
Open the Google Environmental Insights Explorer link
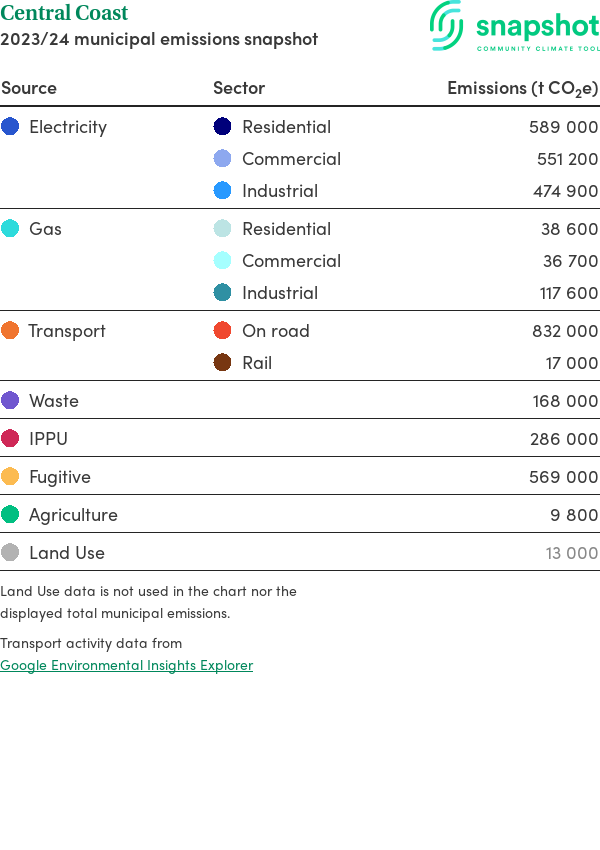(126, 665)
